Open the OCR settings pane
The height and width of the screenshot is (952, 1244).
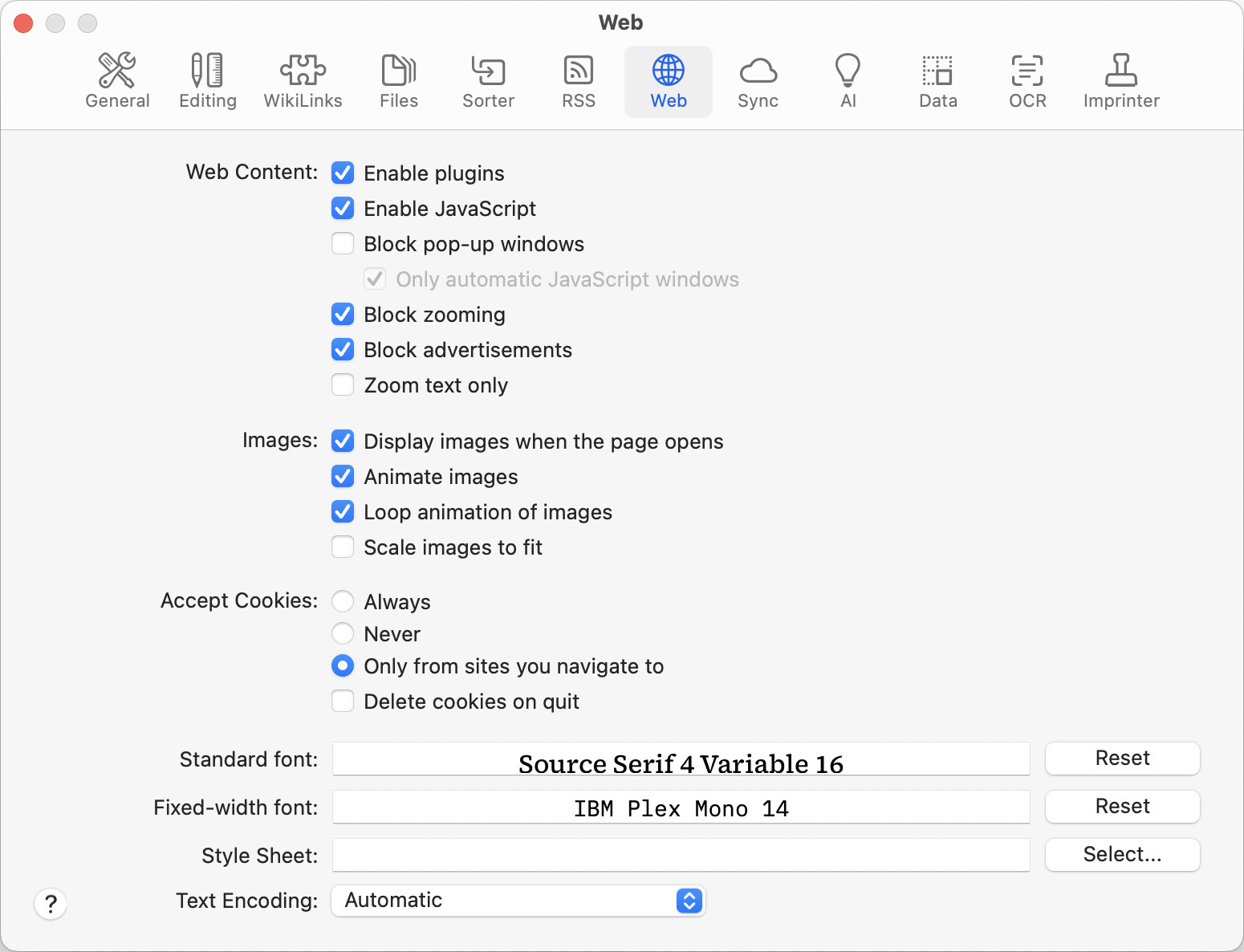[1027, 81]
